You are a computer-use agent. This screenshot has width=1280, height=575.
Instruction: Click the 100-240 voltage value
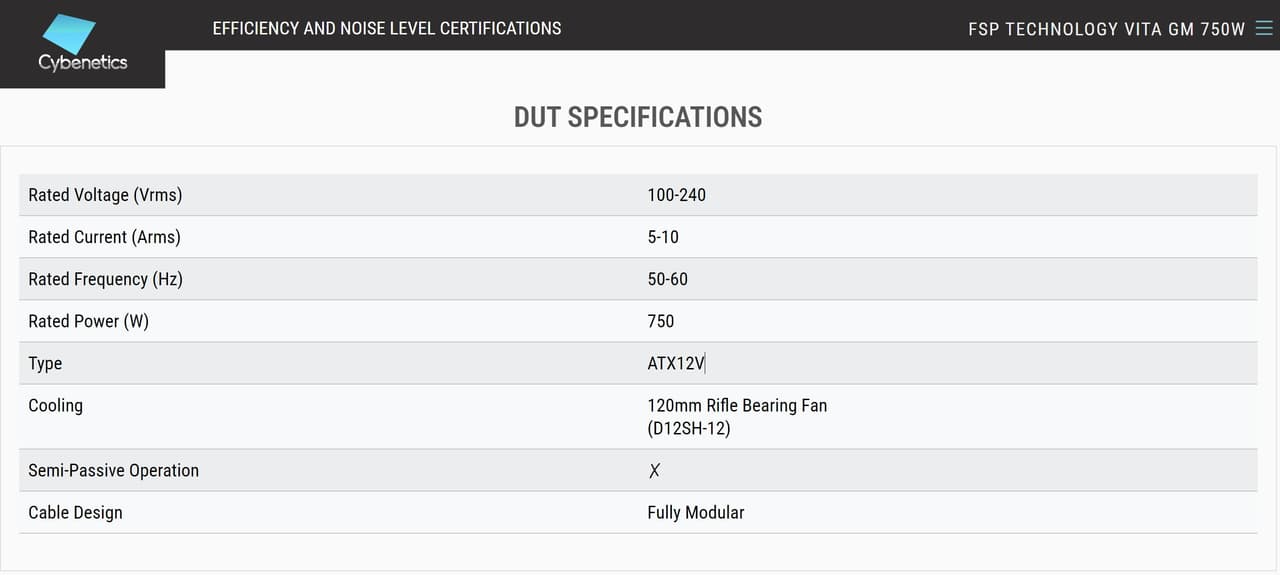[x=676, y=195]
